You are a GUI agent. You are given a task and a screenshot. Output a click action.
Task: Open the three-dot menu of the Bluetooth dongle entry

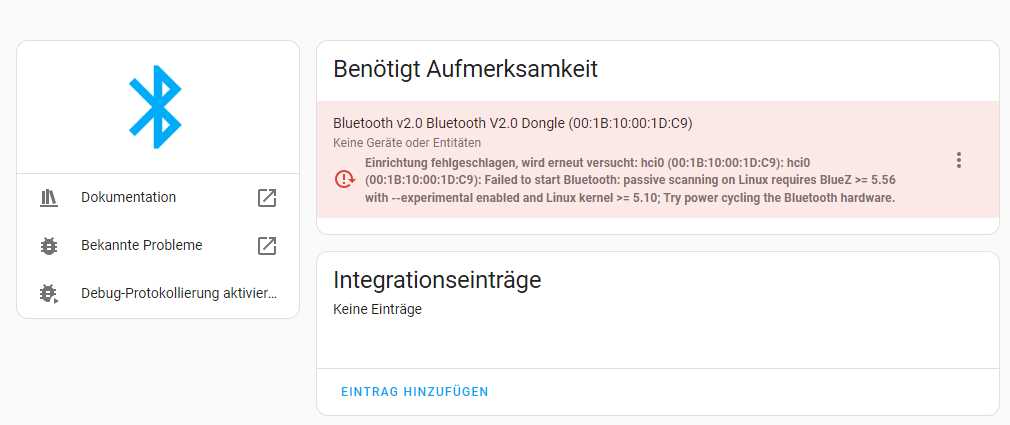pos(959,160)
